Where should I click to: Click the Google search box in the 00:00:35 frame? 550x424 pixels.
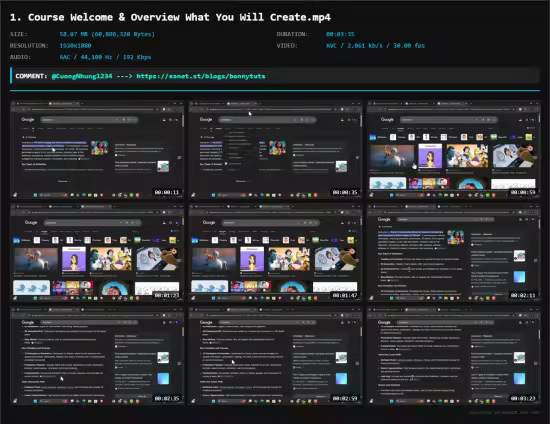267,120
